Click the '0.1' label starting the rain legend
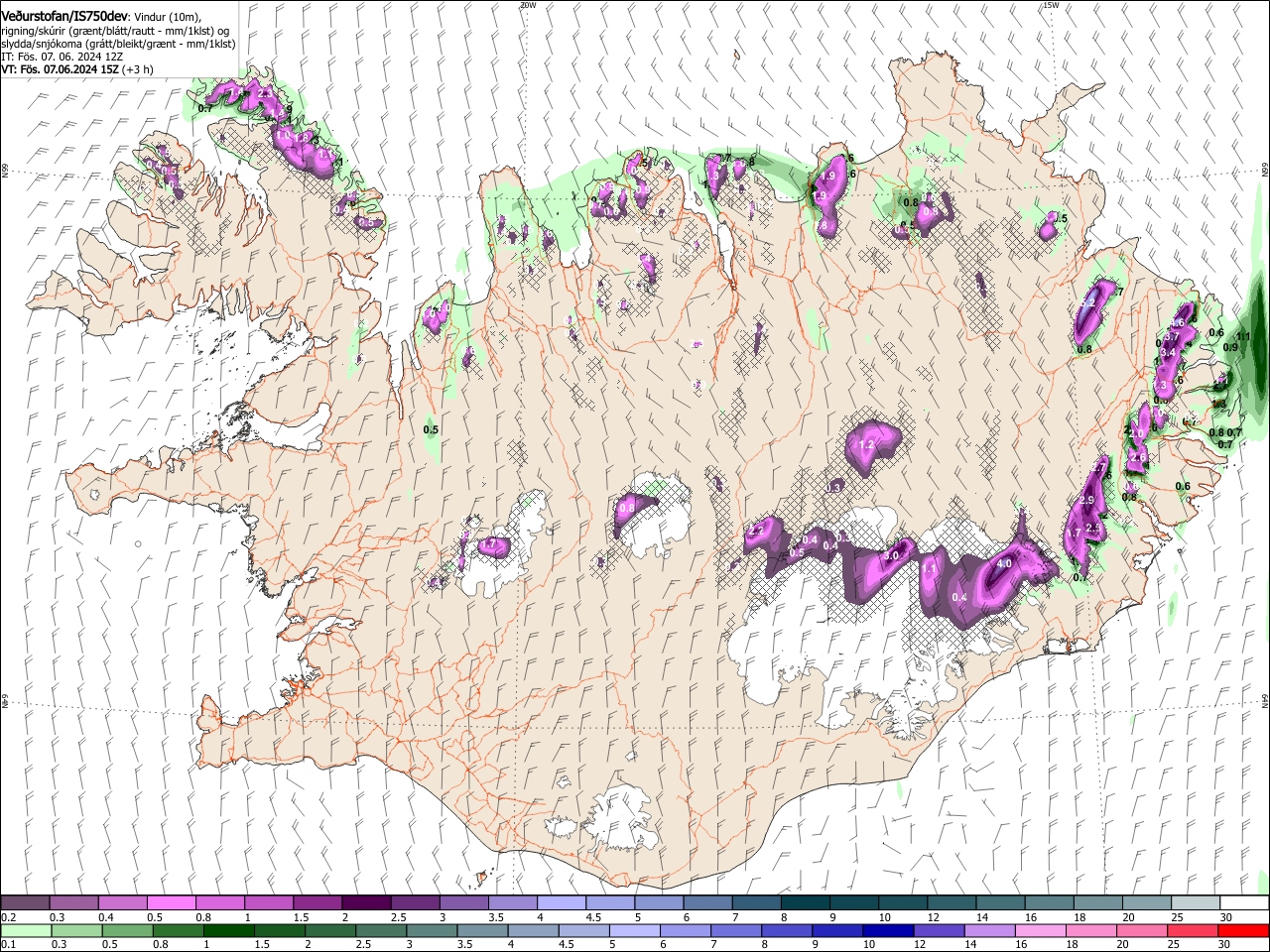 click(8, 944)
